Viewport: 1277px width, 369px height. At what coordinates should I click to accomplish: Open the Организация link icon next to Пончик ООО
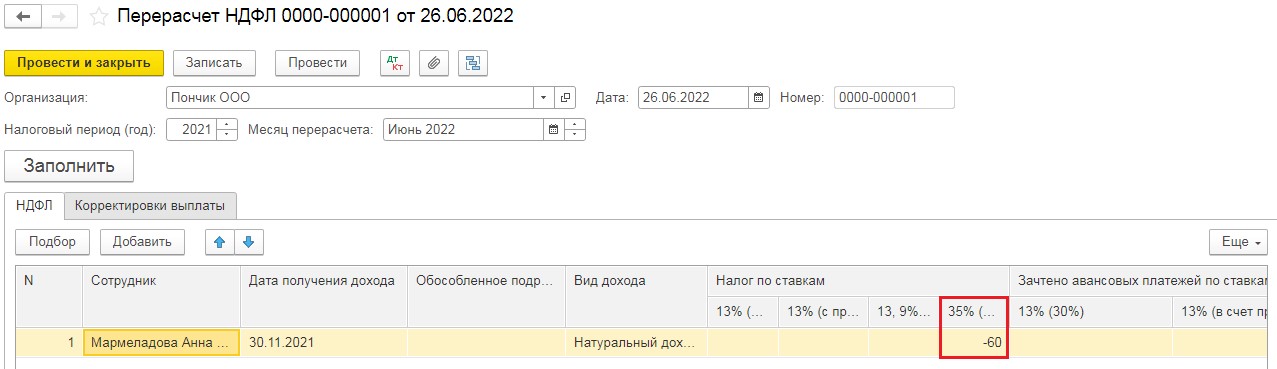click(566, 98)
